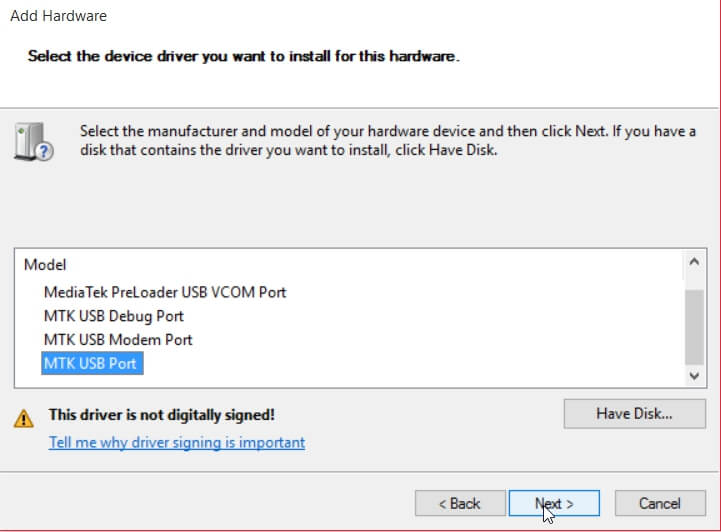Select the highlighted MTK USB Port

click(92, 363)
